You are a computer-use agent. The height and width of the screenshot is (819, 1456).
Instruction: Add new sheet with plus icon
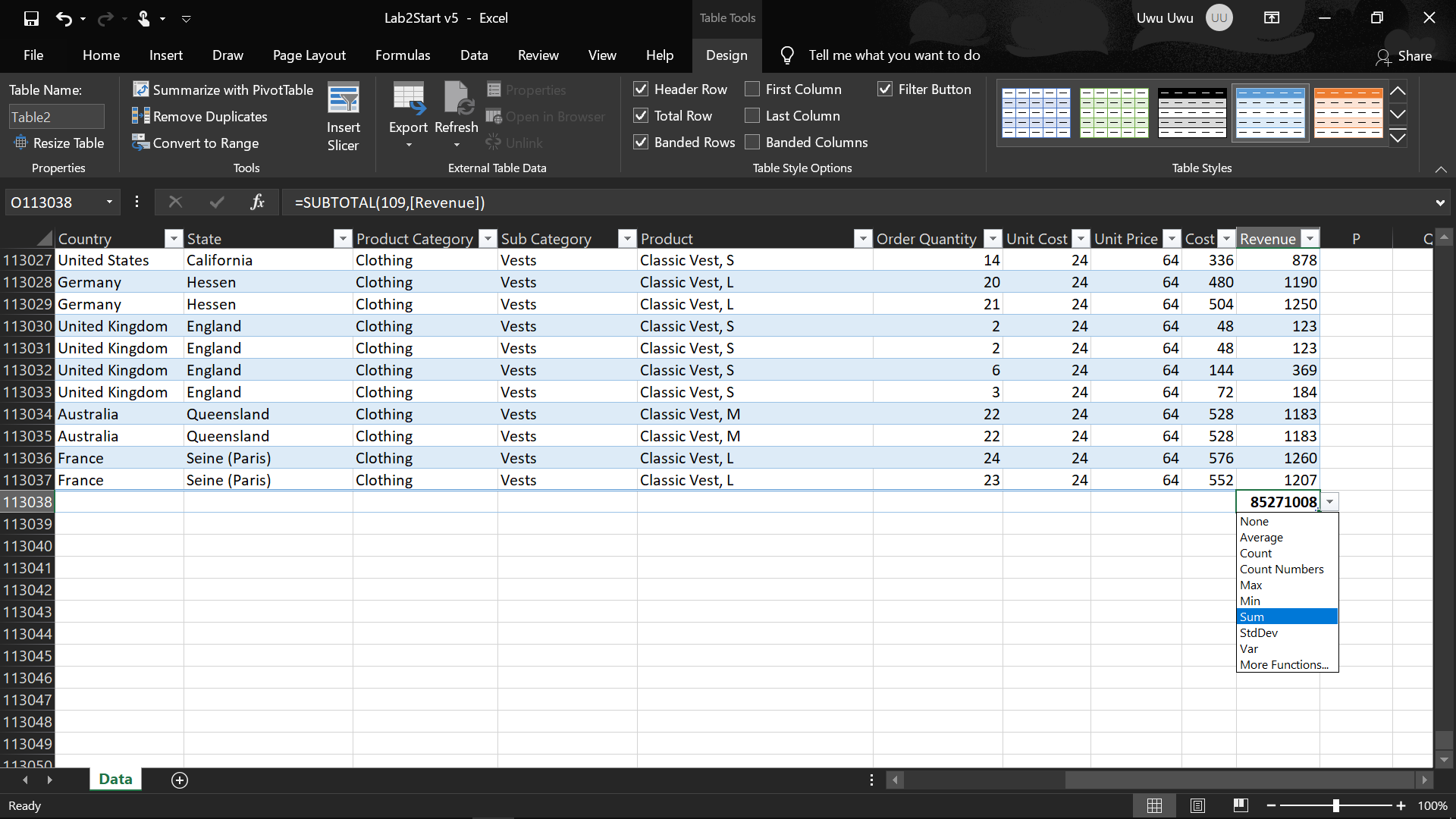180,780
